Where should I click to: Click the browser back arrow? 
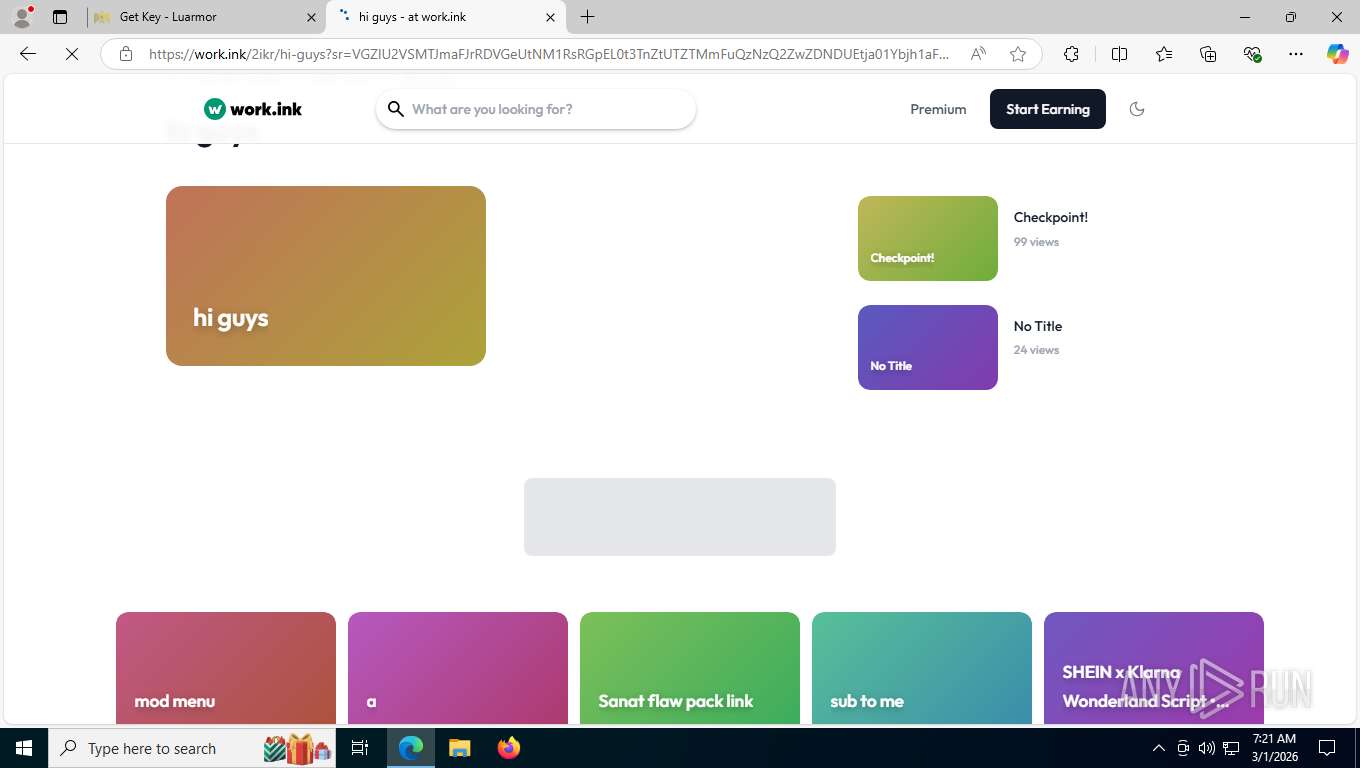28,54
